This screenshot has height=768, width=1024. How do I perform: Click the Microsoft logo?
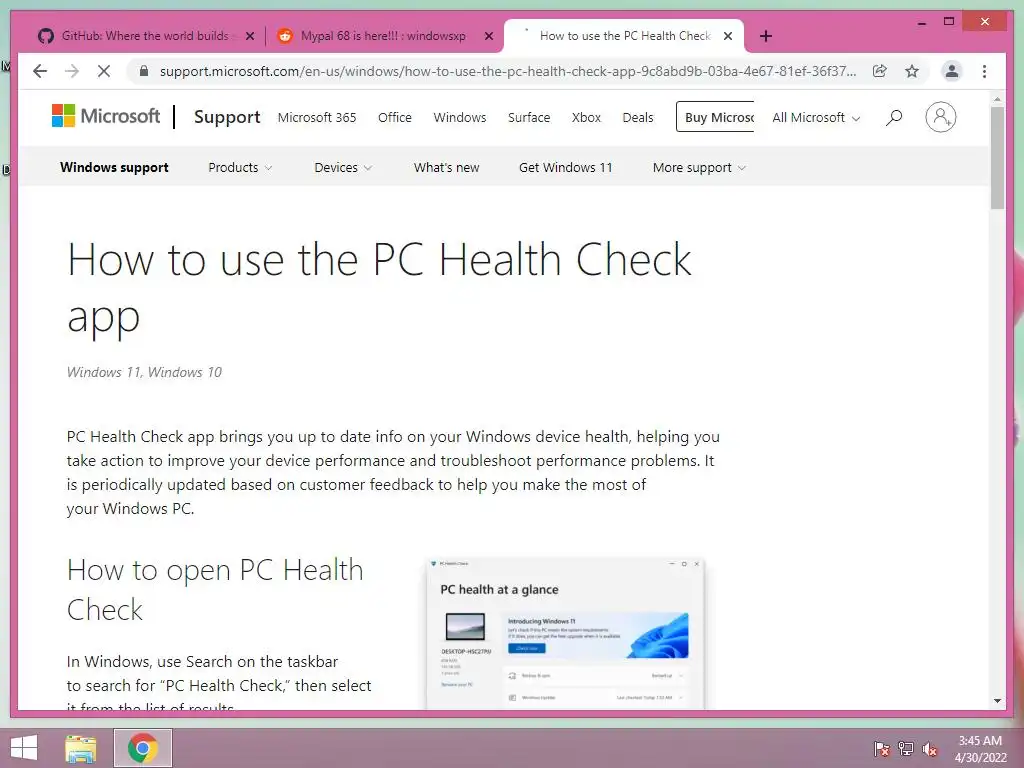coord(106,116)
